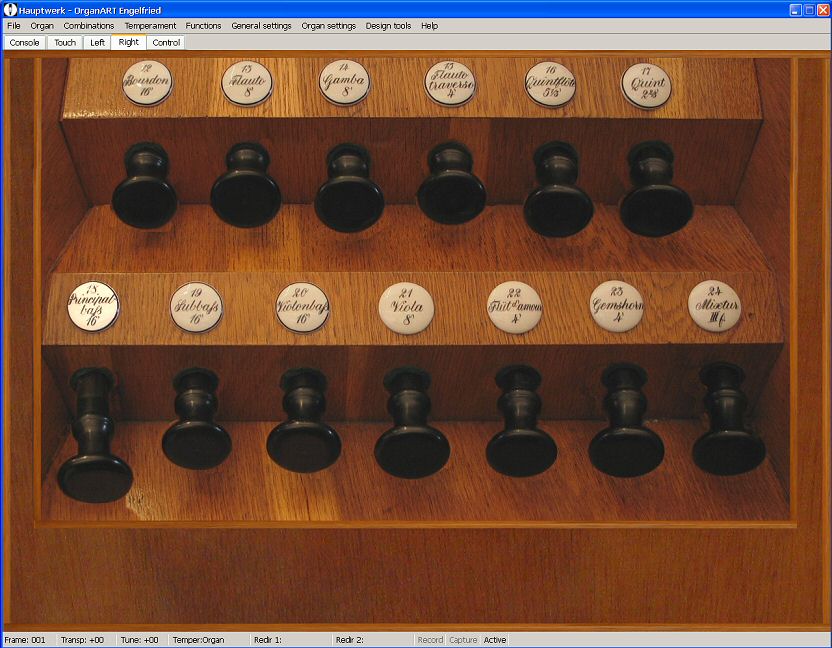Open the Design tools menu
Screen dimensions: 832x648
point(388,26)
